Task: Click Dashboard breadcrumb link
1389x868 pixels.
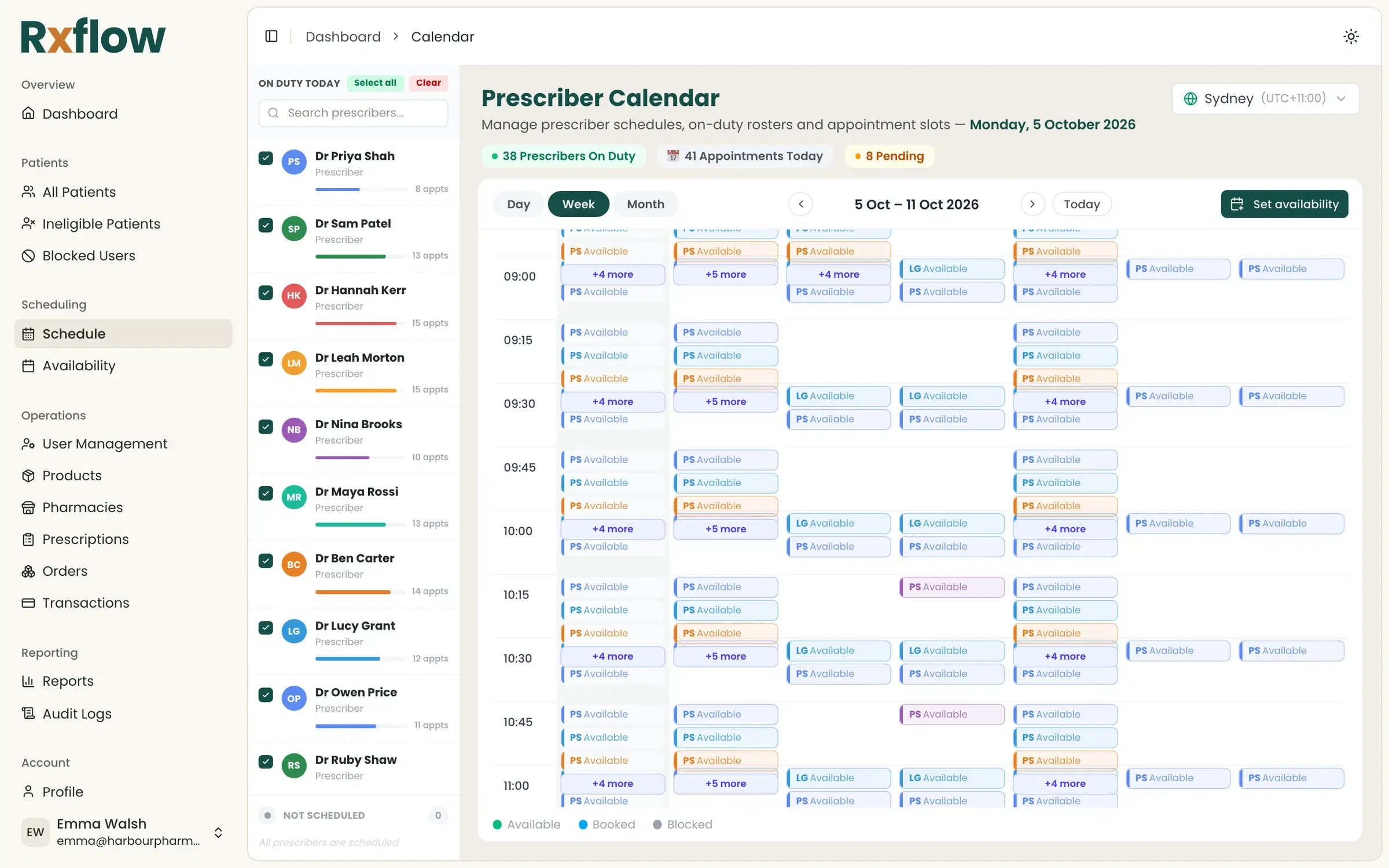Action: point(343,36)
